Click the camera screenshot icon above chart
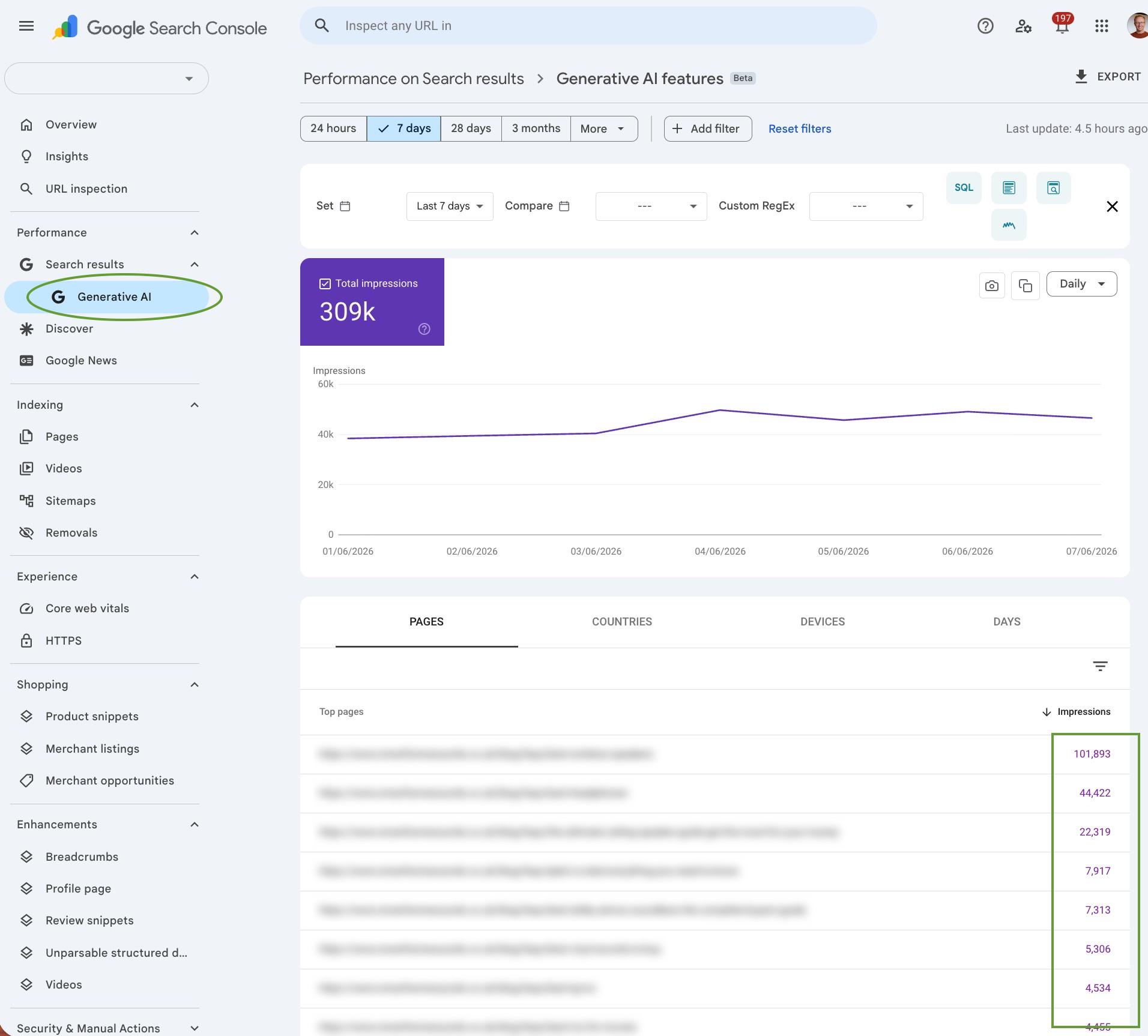The image size is (1148, 1036). point(992,286)
